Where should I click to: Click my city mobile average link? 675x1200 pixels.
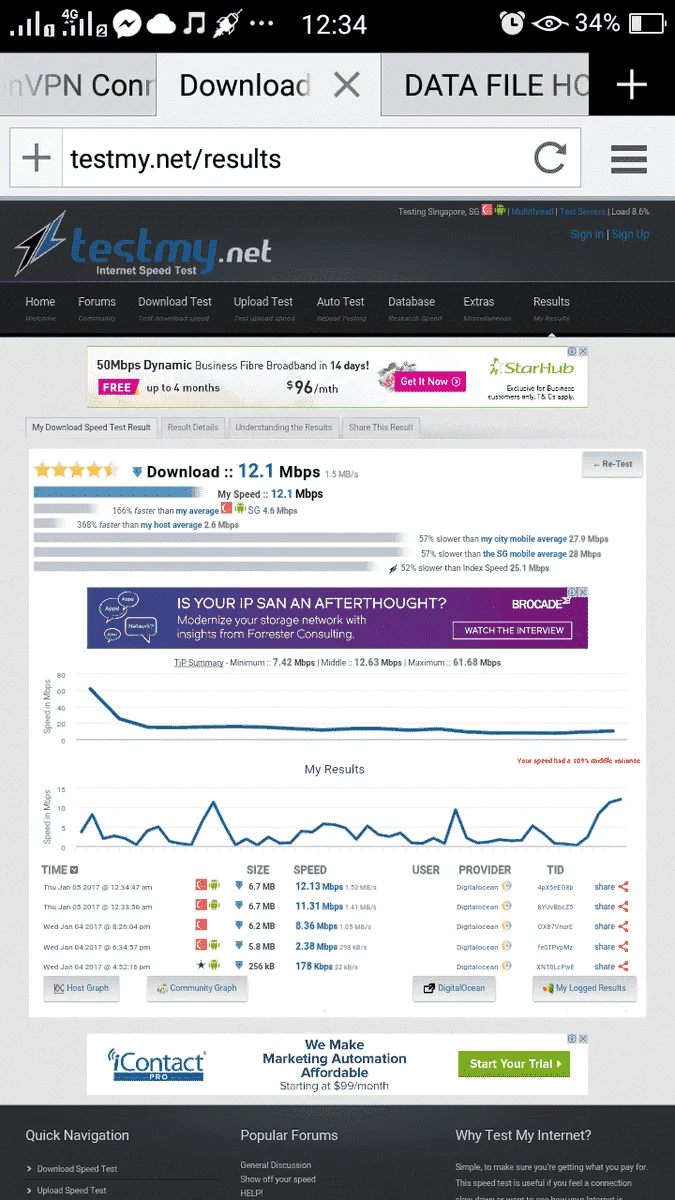pos(523,539)
